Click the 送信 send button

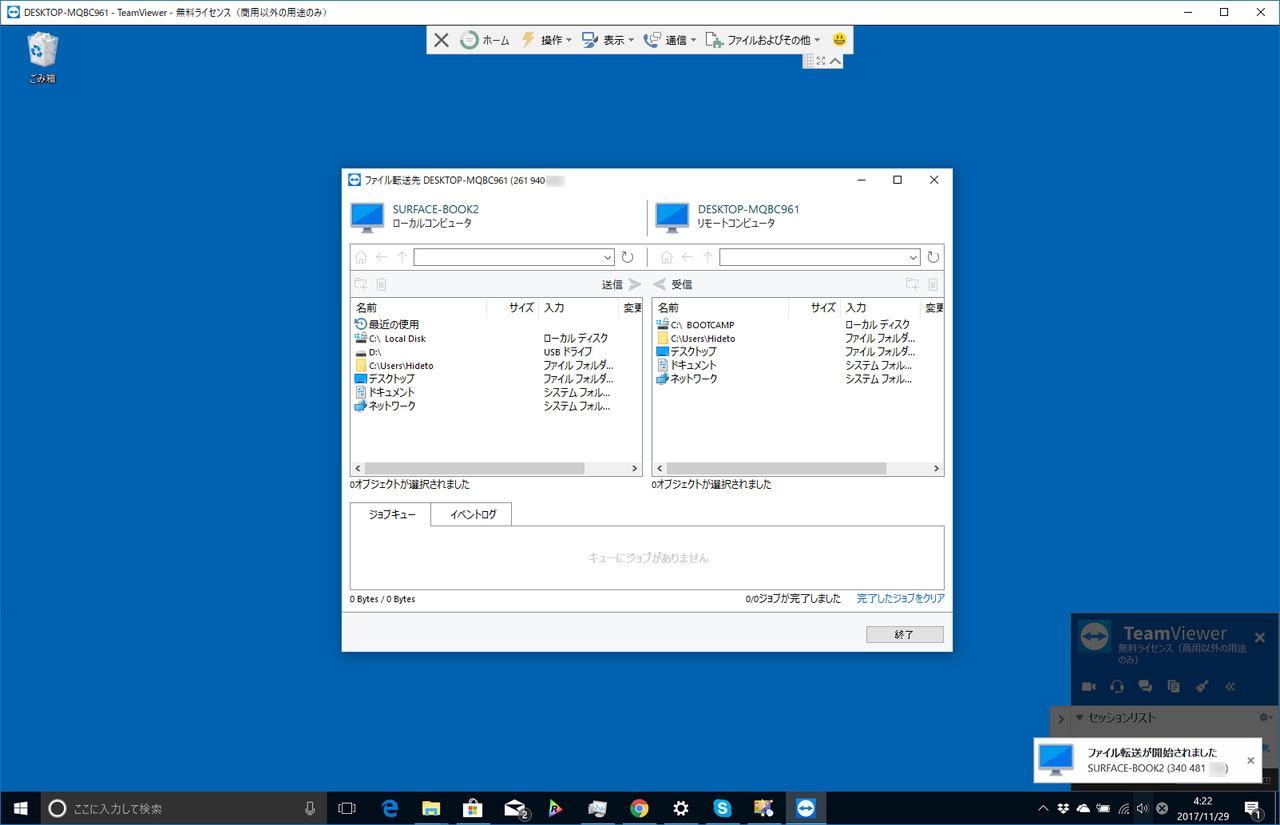[621, 285]
